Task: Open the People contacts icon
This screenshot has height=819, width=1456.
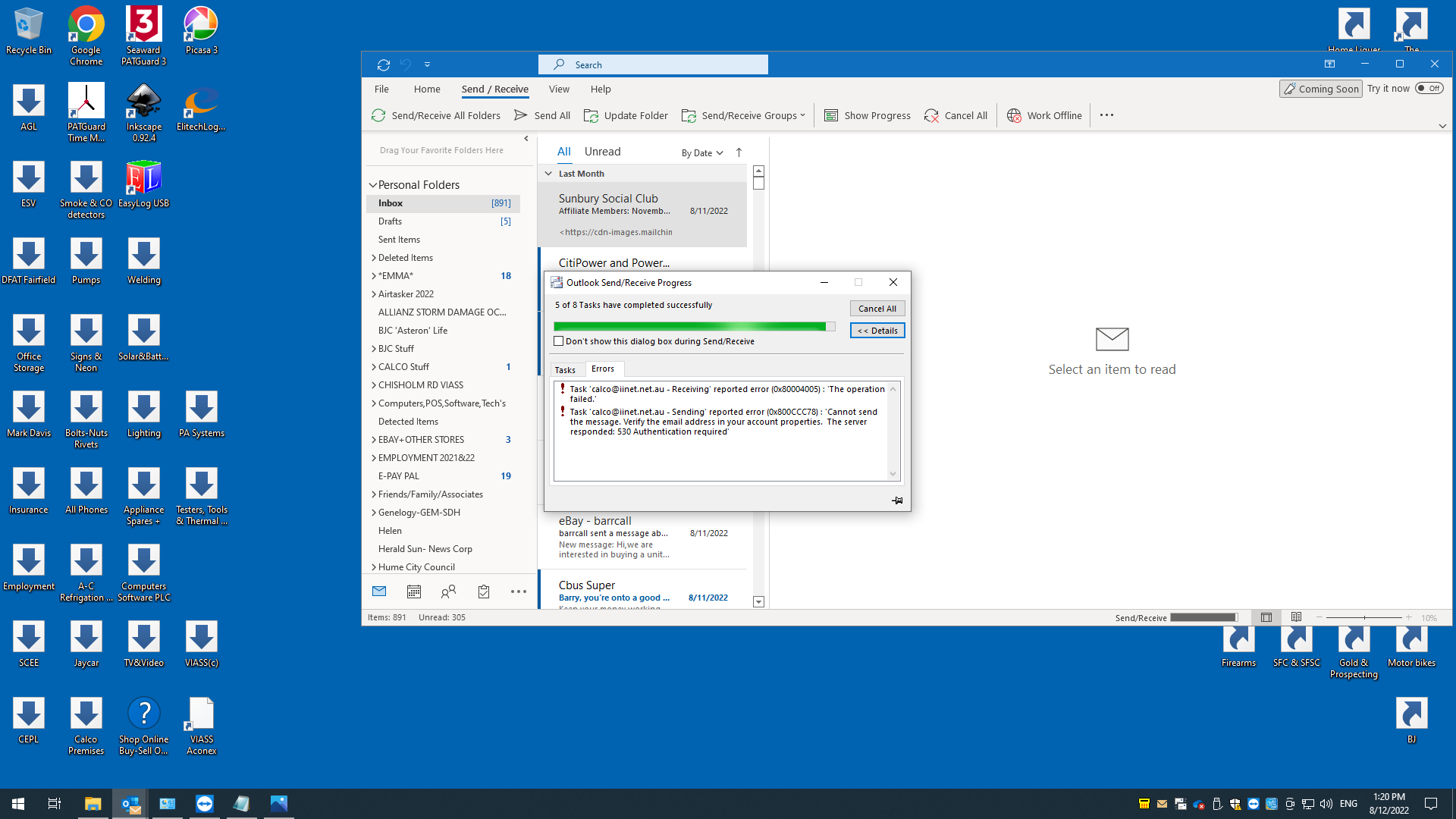Action: pos(448,591)
